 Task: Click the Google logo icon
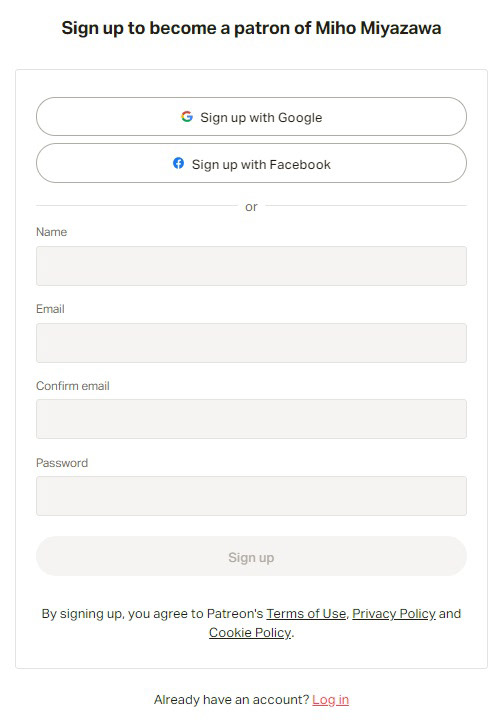tap(187, 117)
